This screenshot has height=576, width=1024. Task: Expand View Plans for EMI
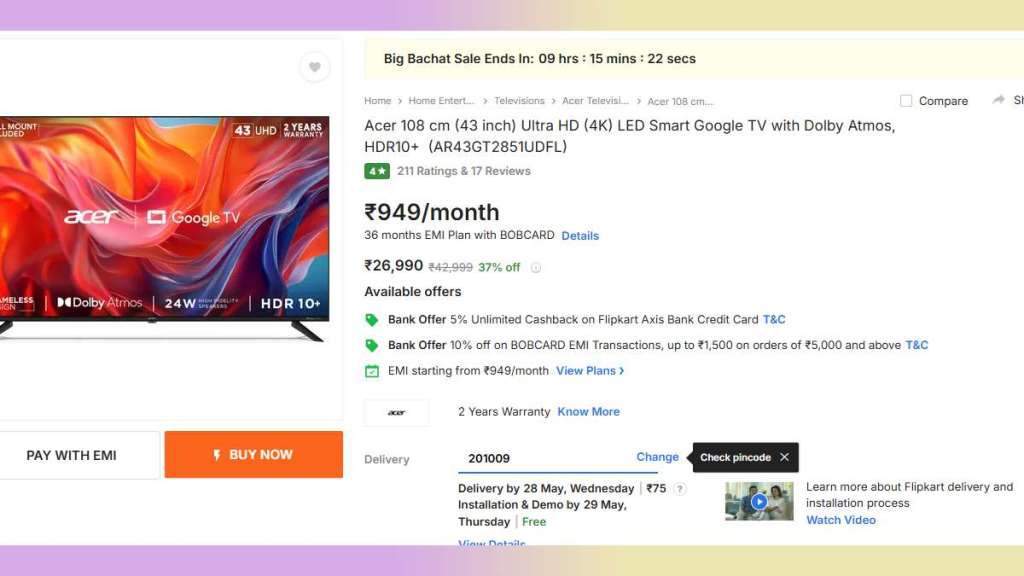click(590, 371)
